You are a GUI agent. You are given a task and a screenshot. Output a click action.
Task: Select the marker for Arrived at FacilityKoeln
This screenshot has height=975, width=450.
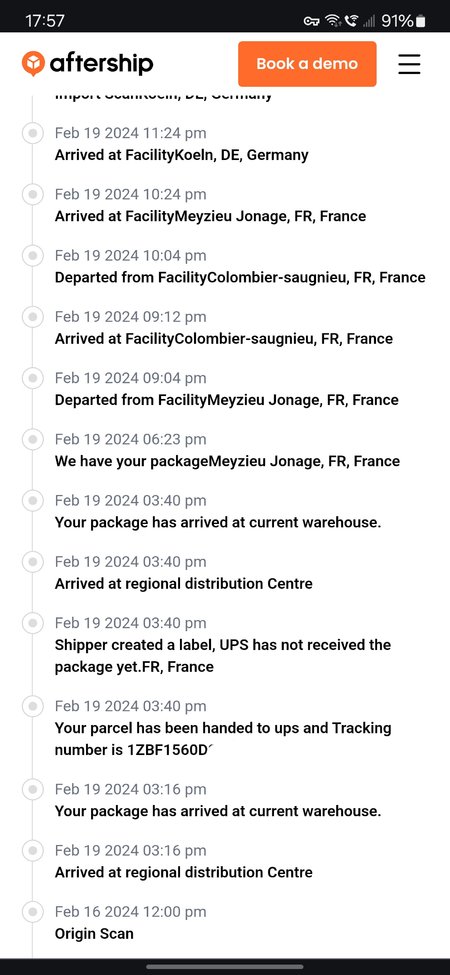[x=32, y=133]
